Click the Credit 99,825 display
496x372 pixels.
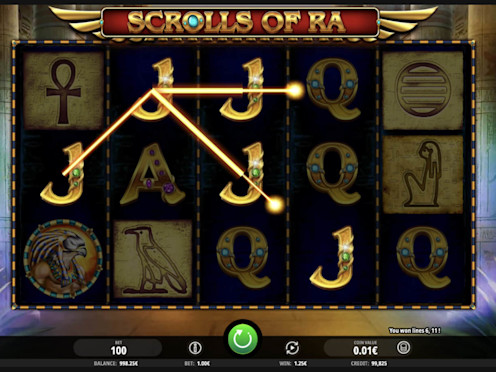369,364
